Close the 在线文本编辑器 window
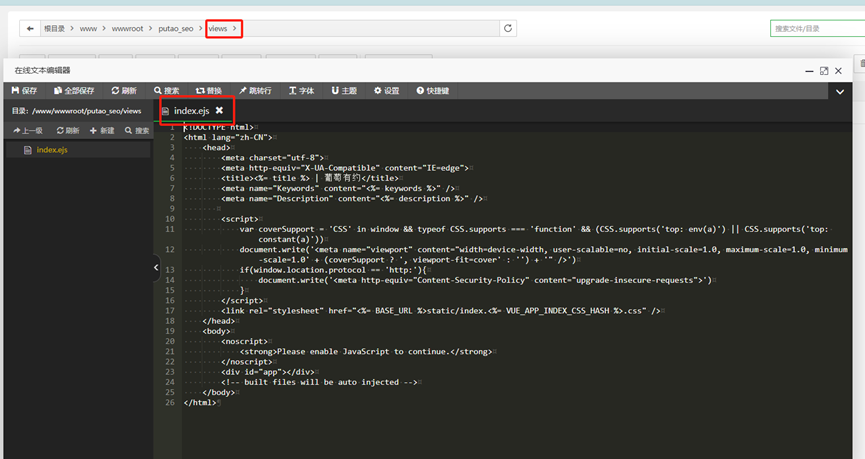865x459 pixels. point(838,71)
